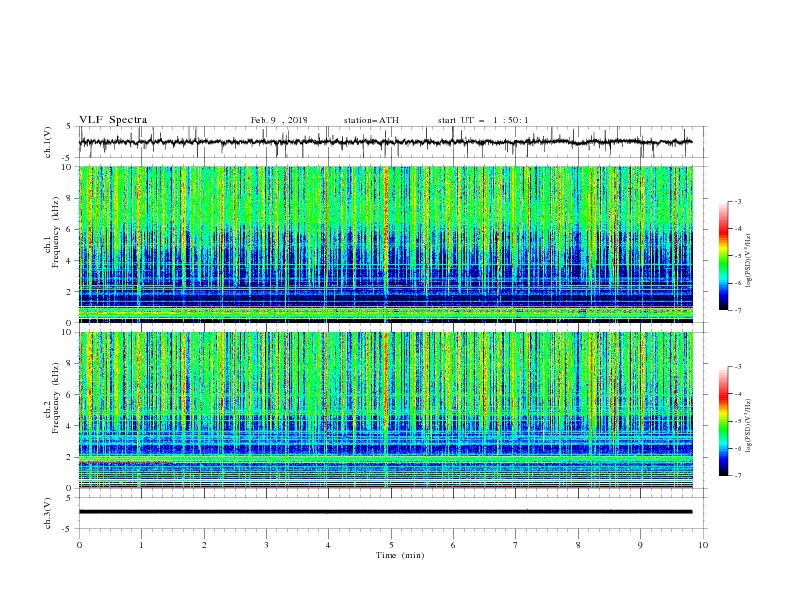
Task: Click the "4" tick on the time axis
Action: (x=328, y=545)
